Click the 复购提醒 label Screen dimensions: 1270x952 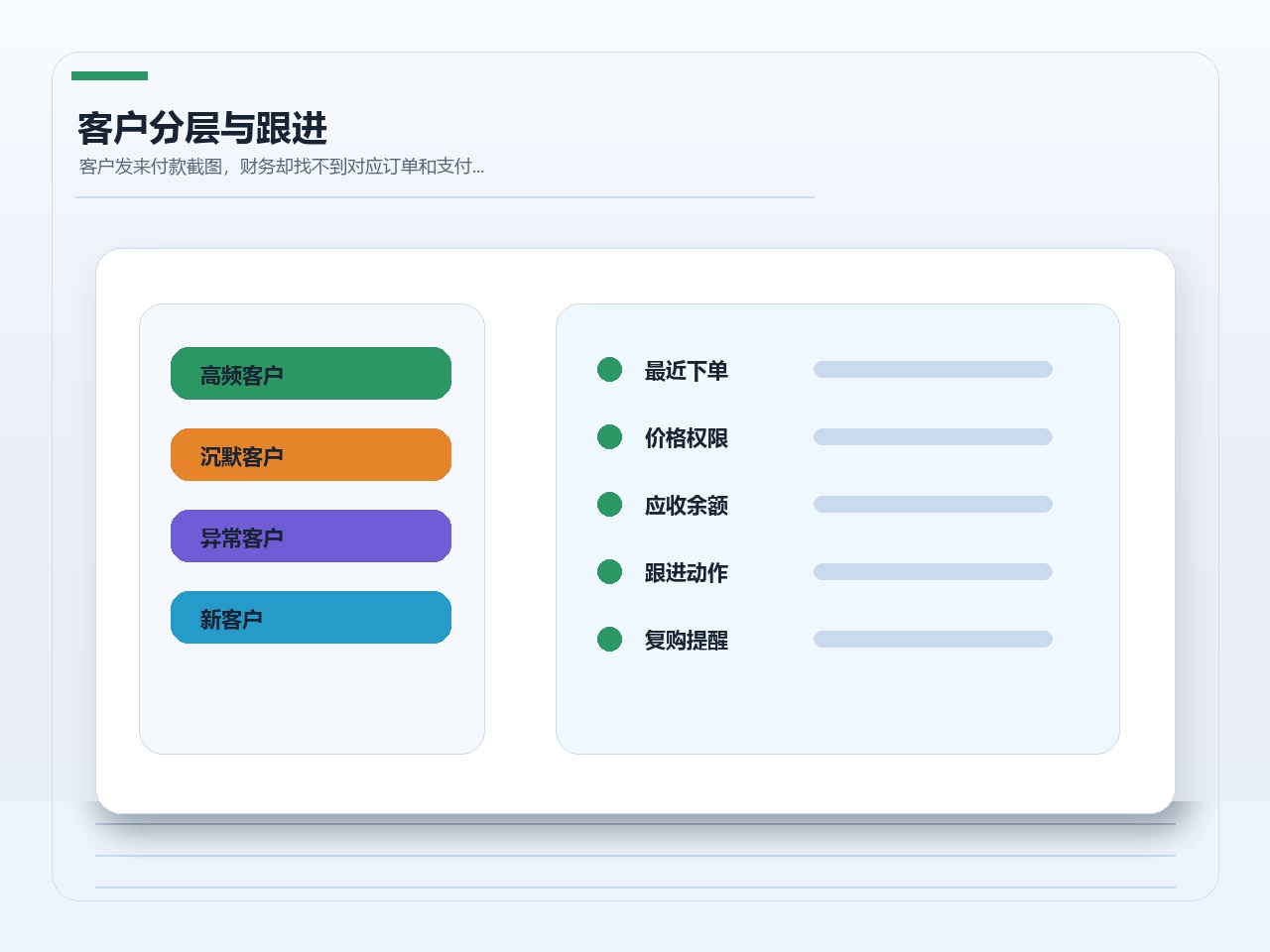687,641
